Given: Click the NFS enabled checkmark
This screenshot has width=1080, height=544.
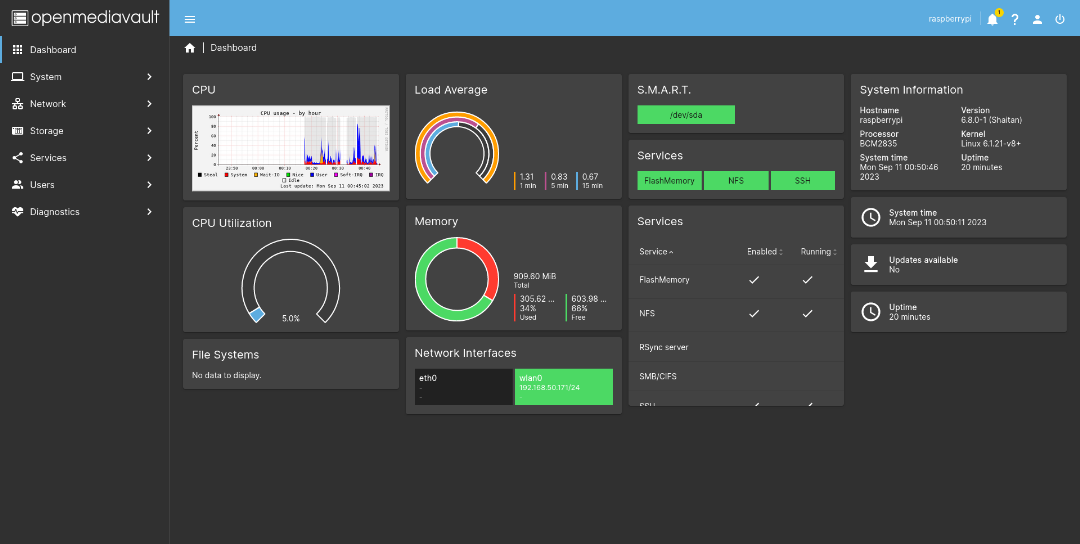Looking at the screenshot, I should click(x=754, y=313).
